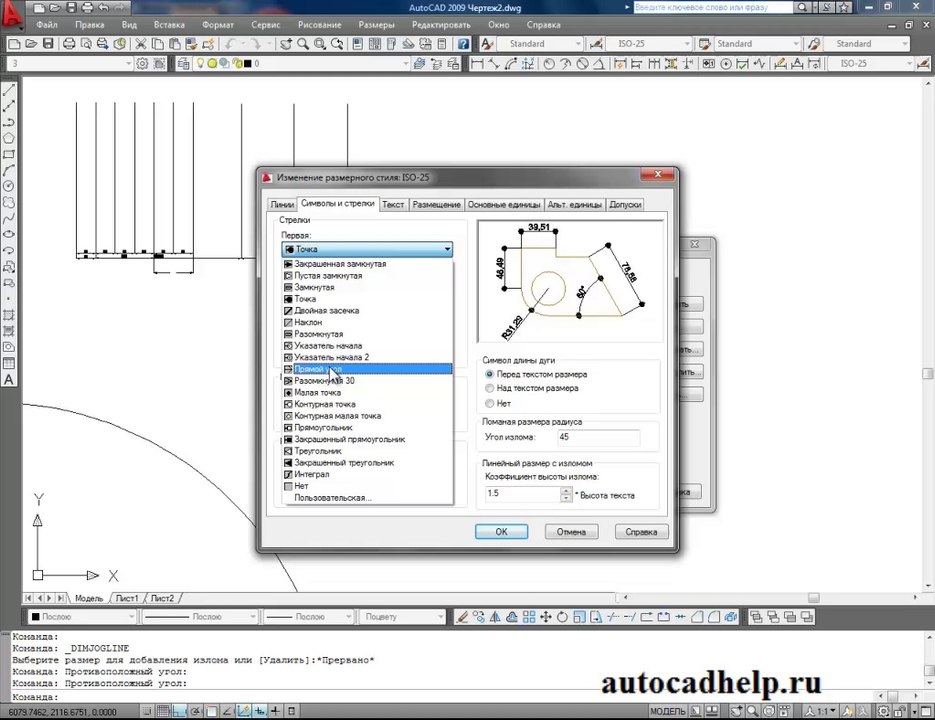This screenshot has height=720, width=935.
Task: Click the jog height factor field 1.5
Action: click(x=523, y=494)
